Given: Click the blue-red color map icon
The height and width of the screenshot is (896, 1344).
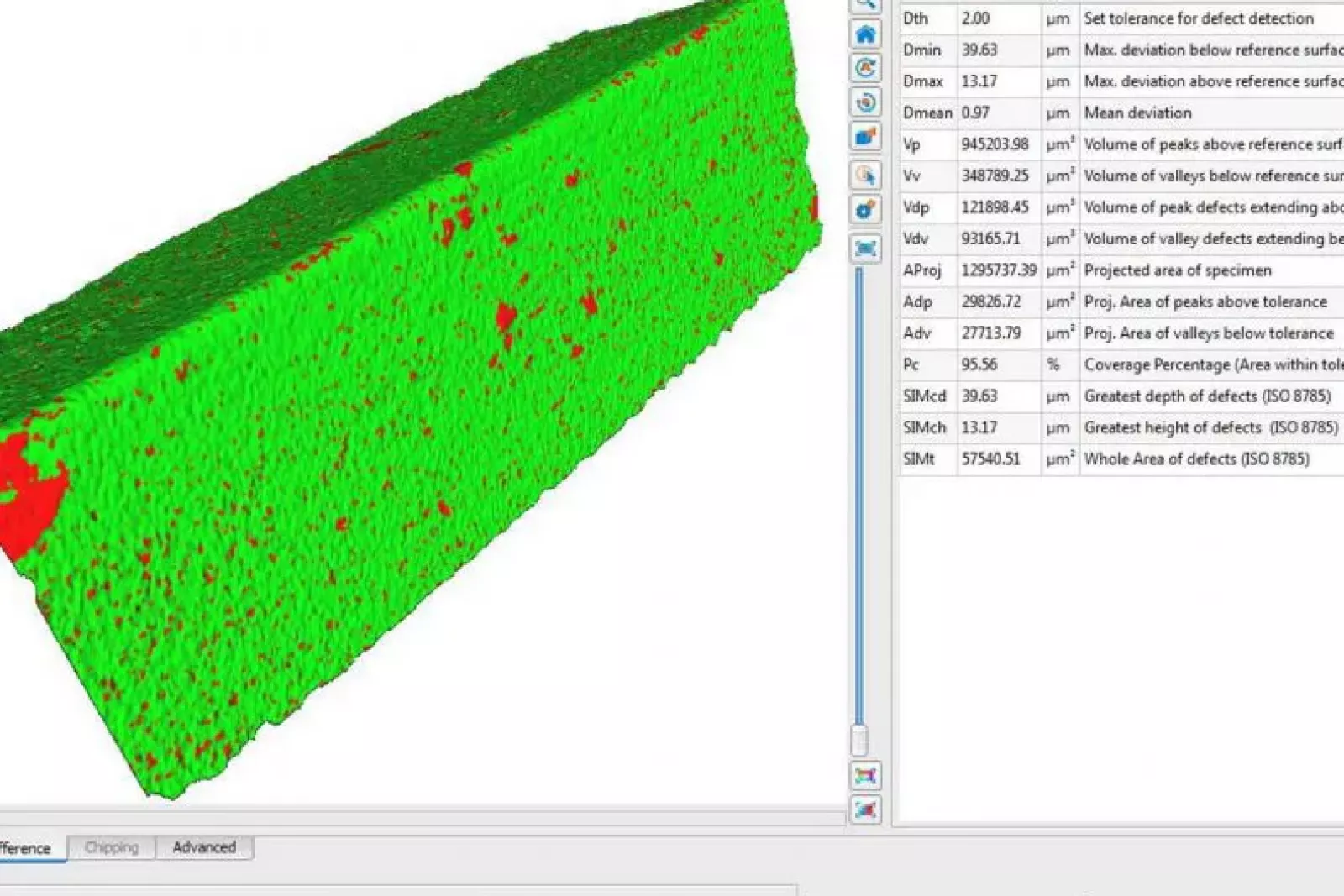Looking at the screenshot, I should point(865,810).
